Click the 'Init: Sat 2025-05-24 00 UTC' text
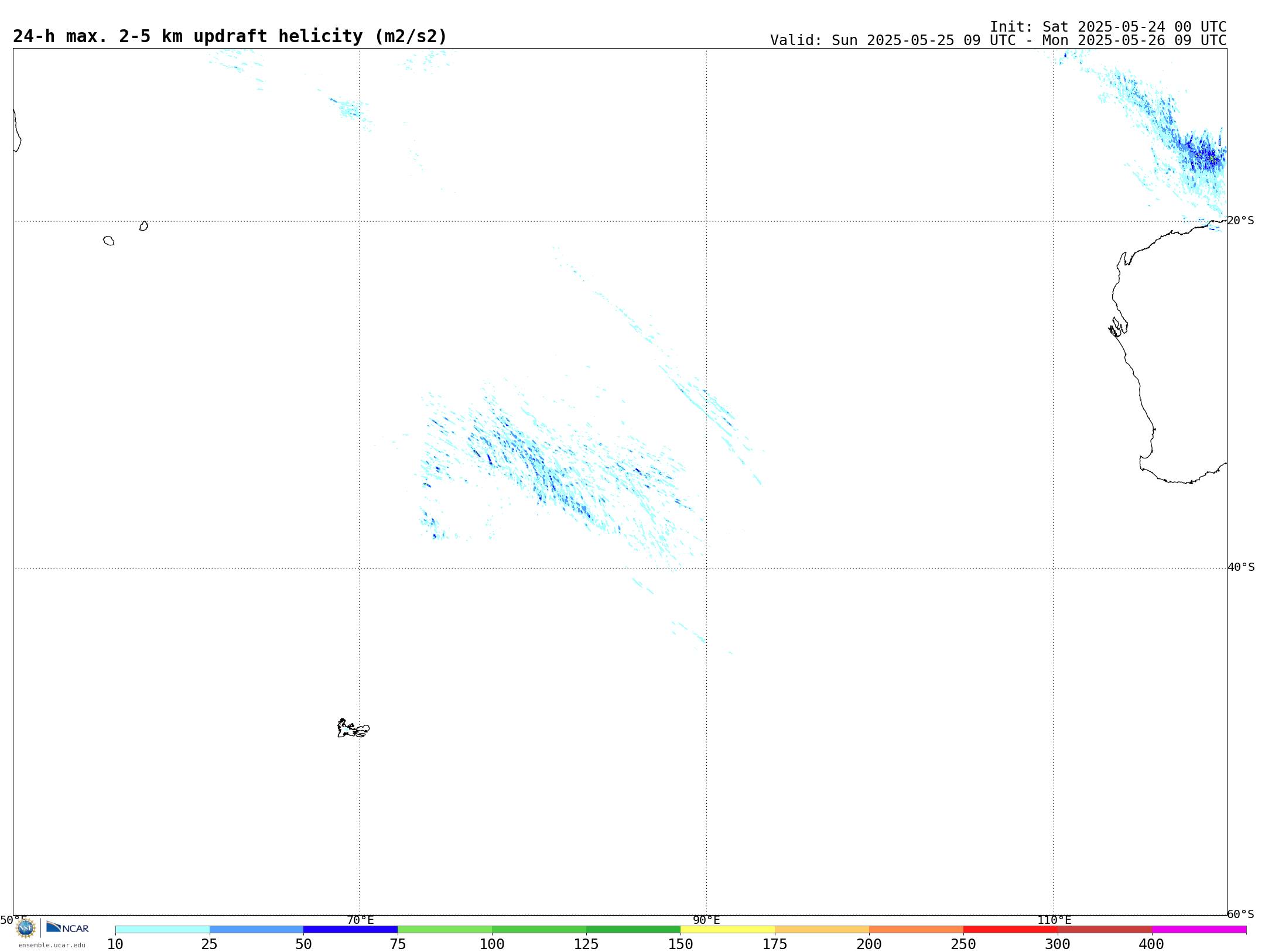Screen dimensions: 1265x952 (1108, 27)
